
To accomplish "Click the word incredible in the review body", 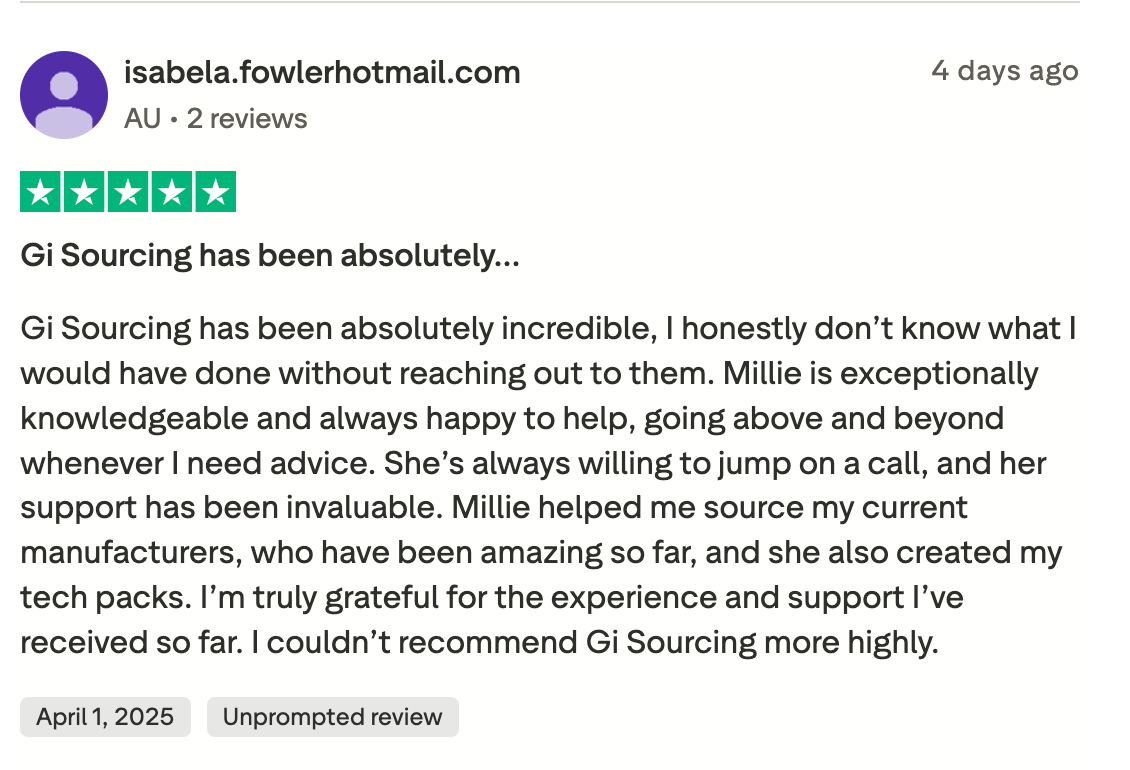I will 579,329.
